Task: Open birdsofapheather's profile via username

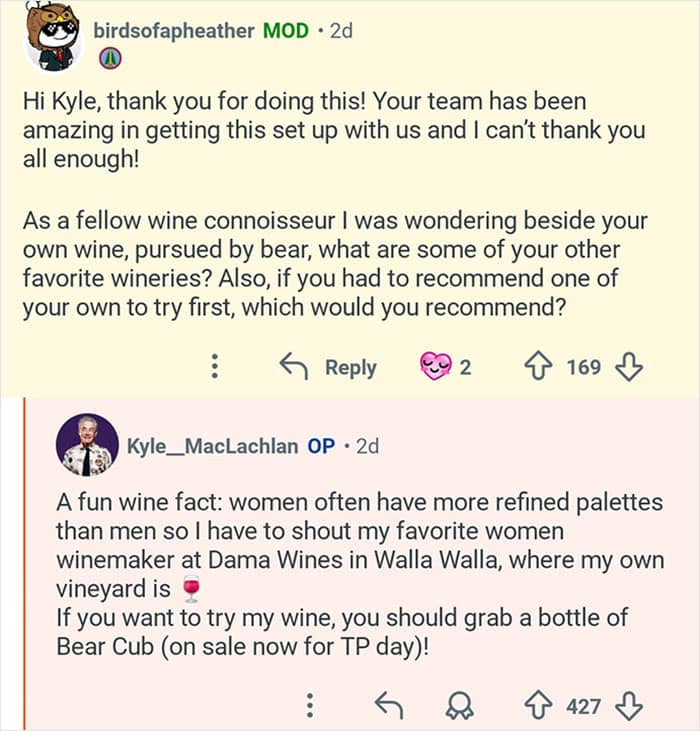Action: 173,30
